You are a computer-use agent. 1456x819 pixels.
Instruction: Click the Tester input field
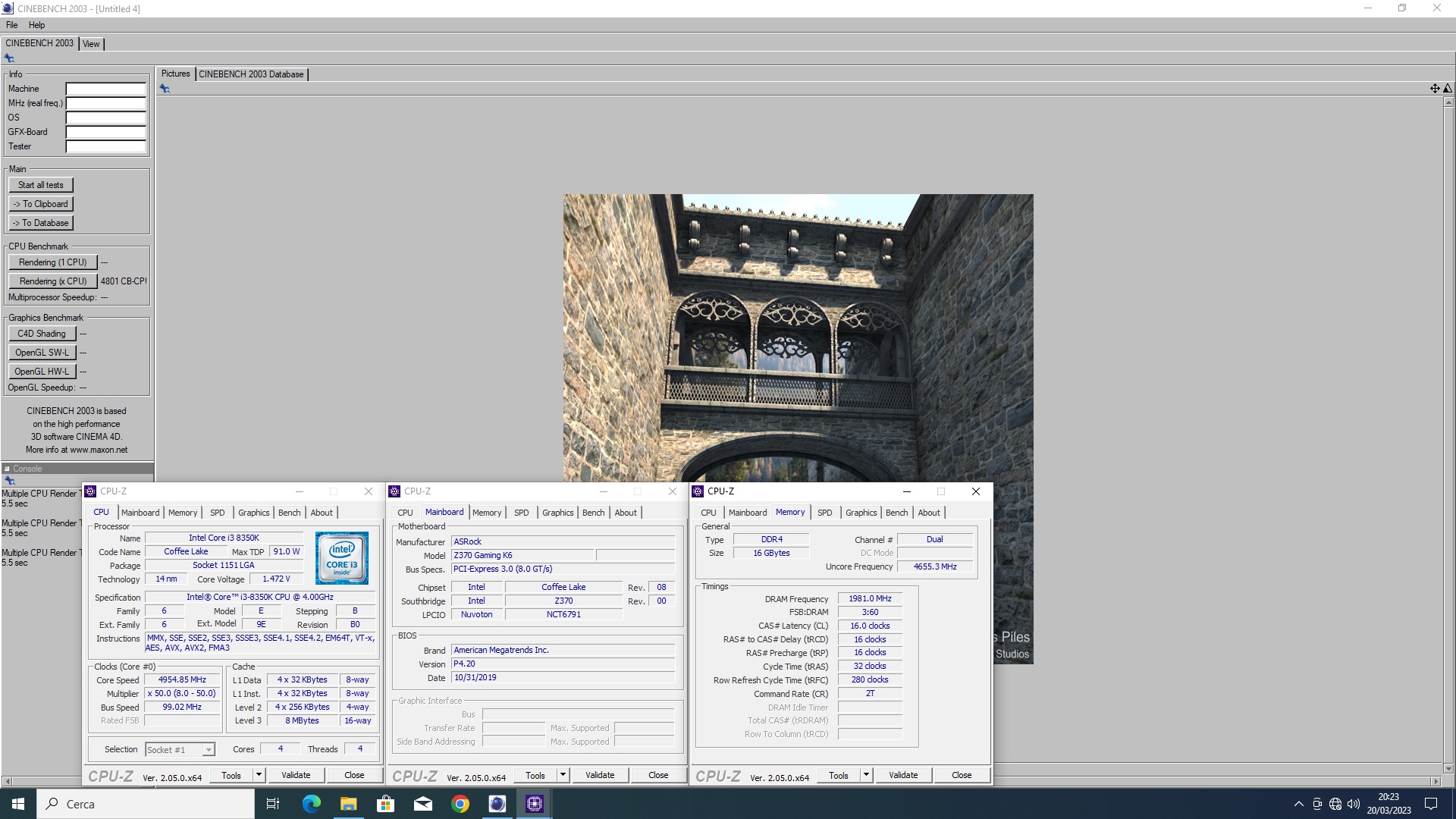pyautogui.click(x=106, y=146)
